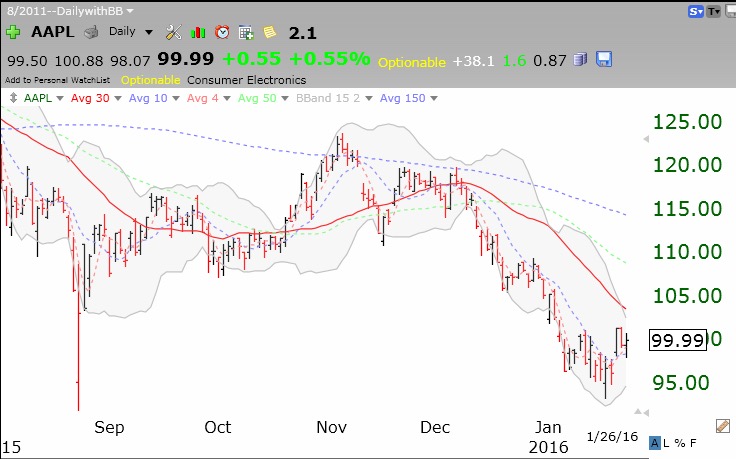736x459 pixels.
Task: Click the up-down arrows plot reorder icon
Action: coord(13,98)
